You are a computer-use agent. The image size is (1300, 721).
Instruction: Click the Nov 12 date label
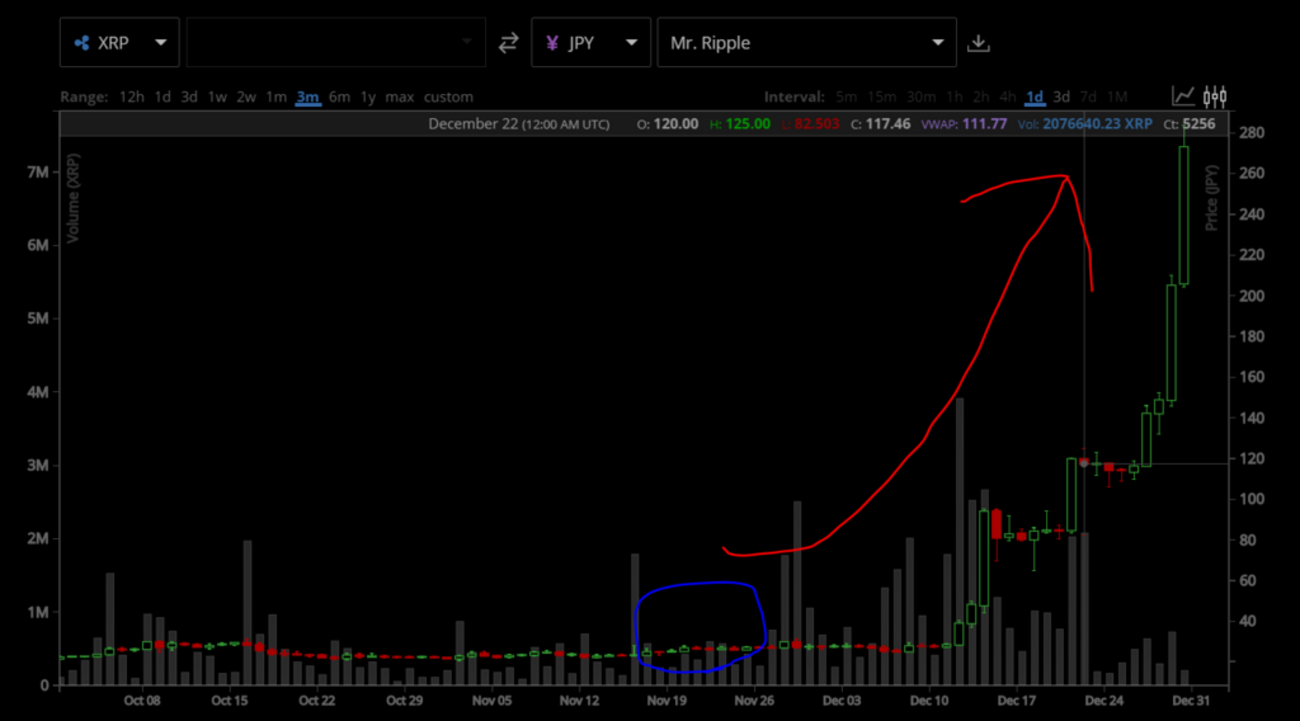[x=579, y=700]
